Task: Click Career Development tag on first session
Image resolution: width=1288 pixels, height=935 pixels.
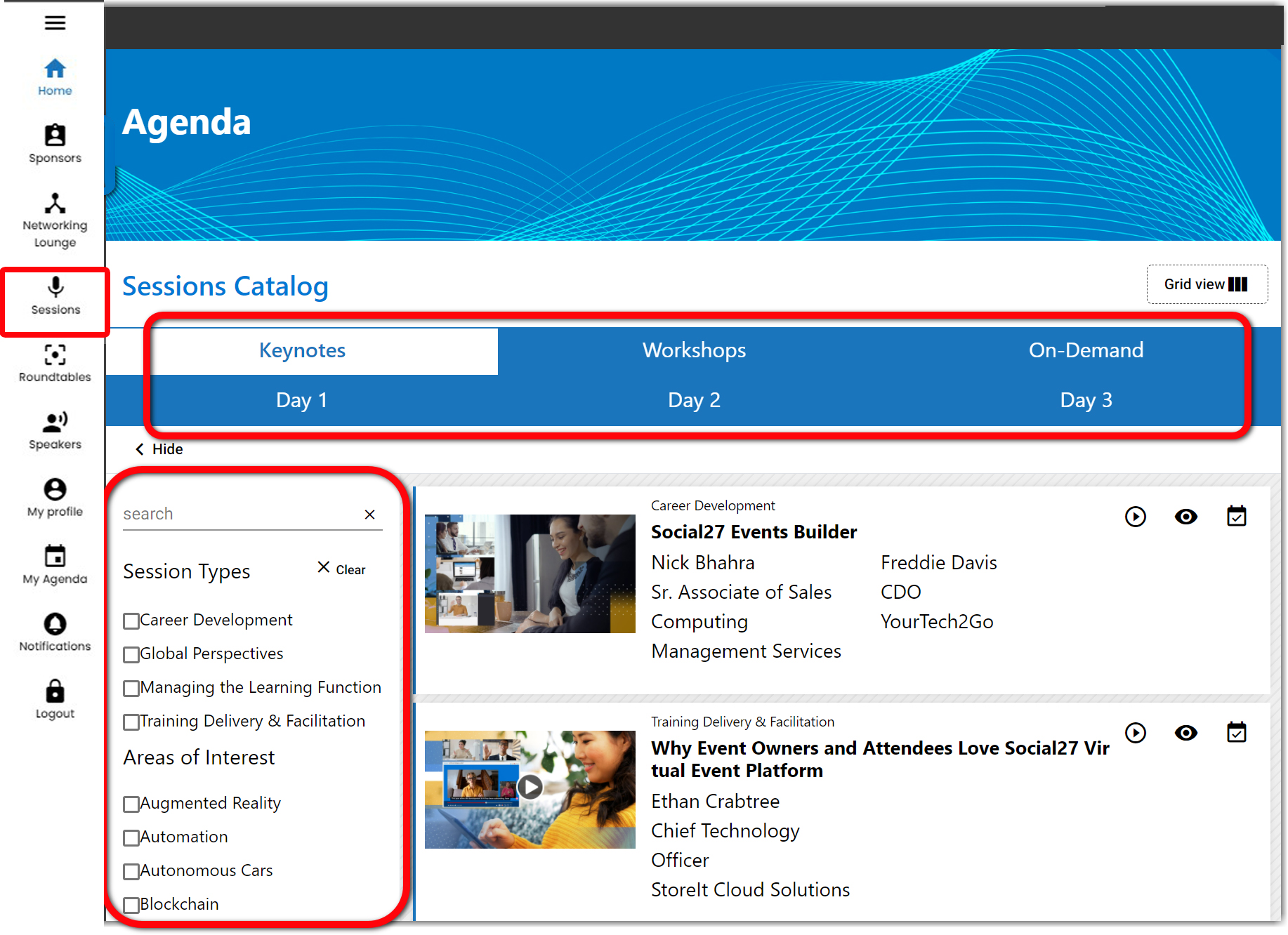Action: pos(713,505)
